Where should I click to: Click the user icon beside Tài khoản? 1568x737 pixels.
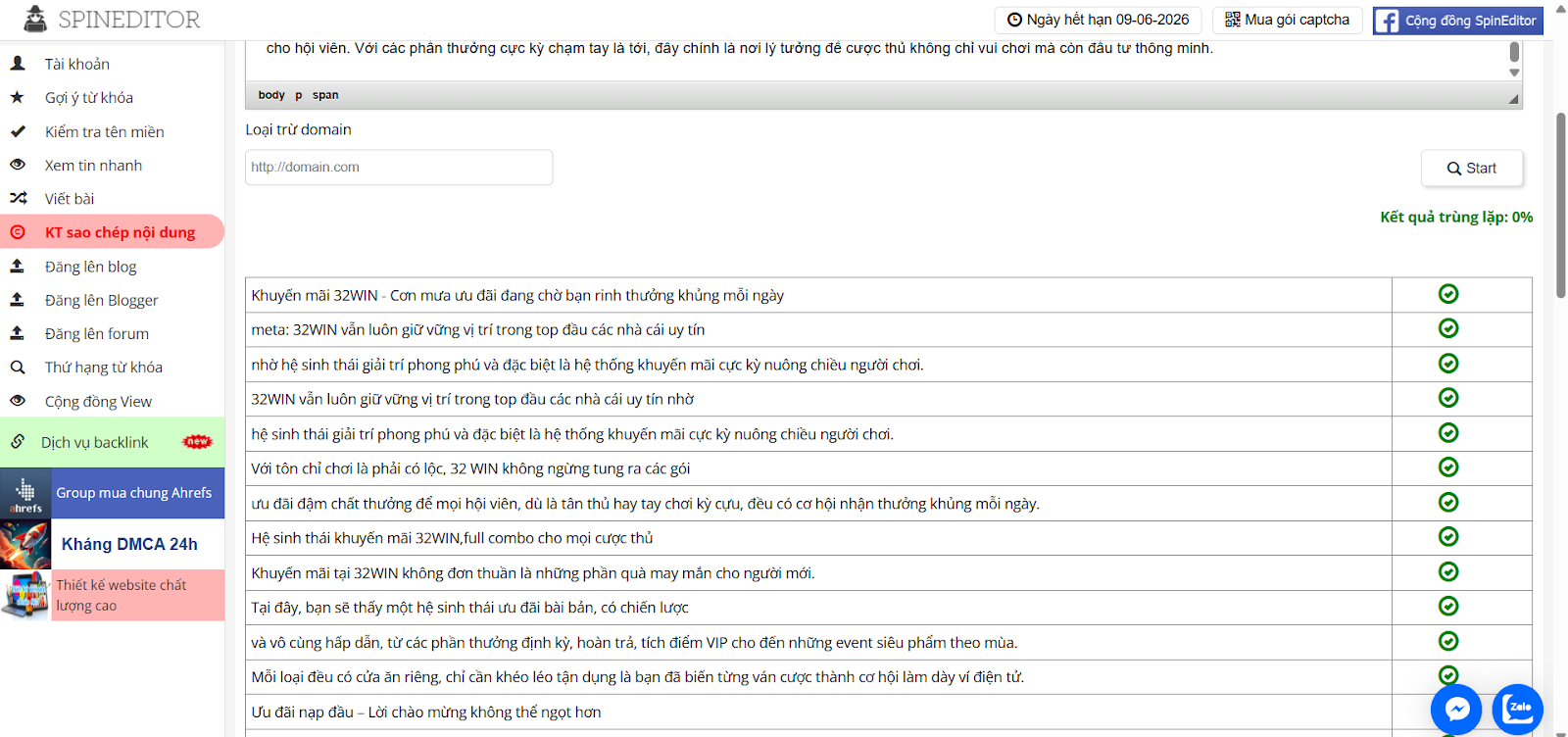18,63
